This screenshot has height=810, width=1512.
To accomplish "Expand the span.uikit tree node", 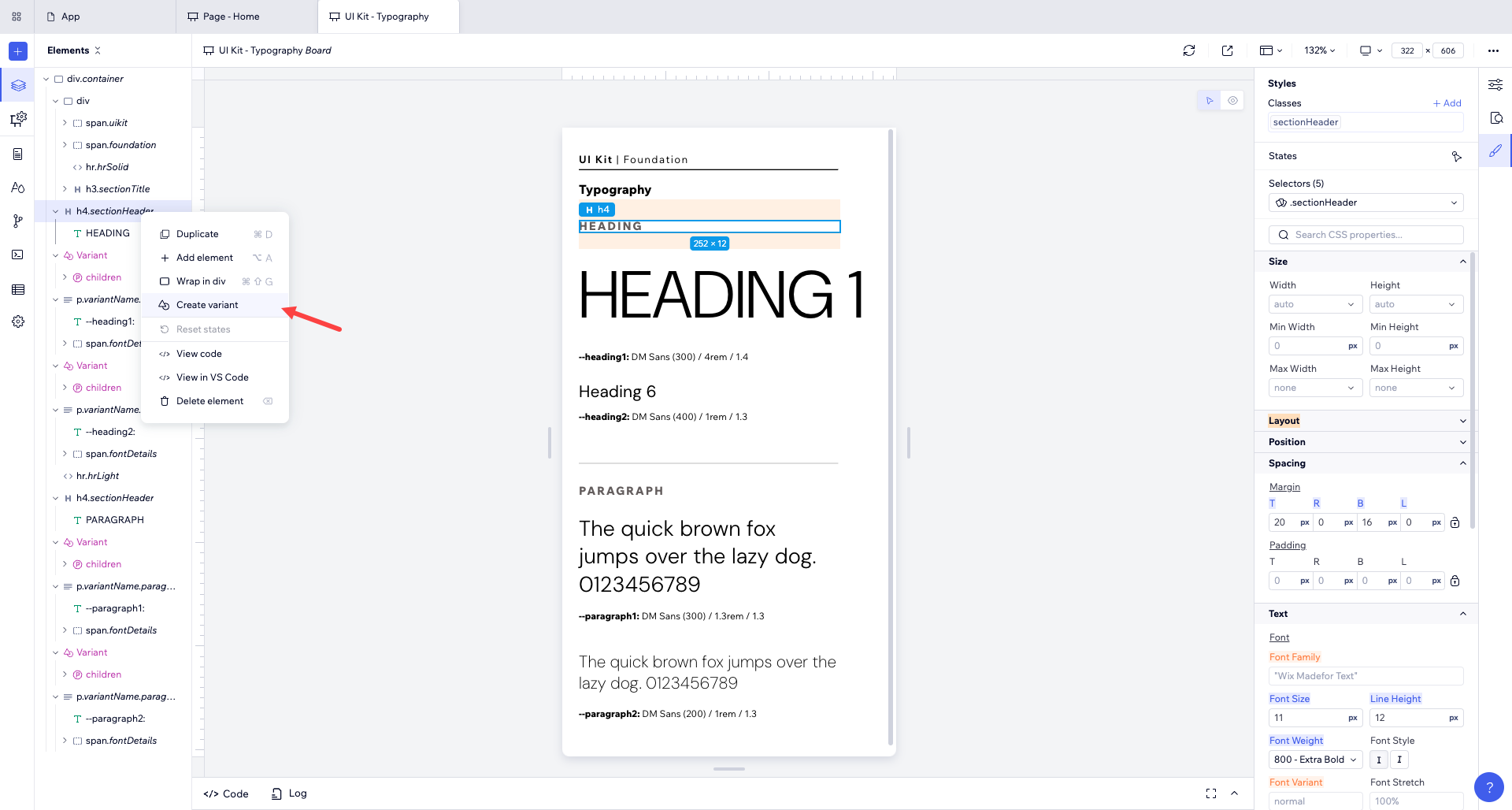I will (65, 123).
